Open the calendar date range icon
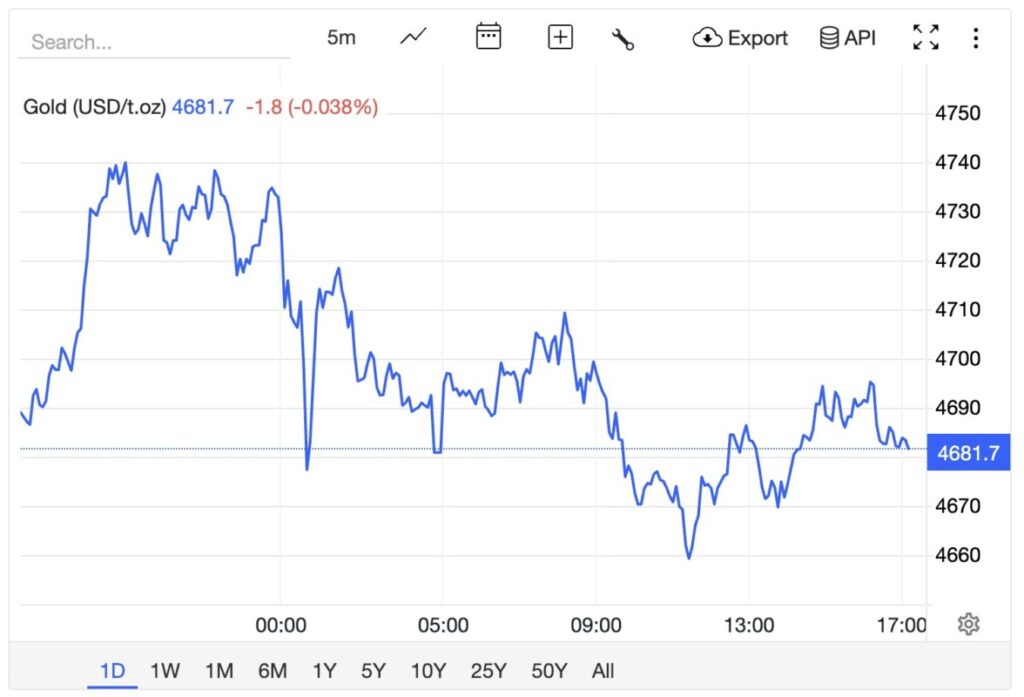The width and height of the screenshot is (1024, 697). point(488,38)
